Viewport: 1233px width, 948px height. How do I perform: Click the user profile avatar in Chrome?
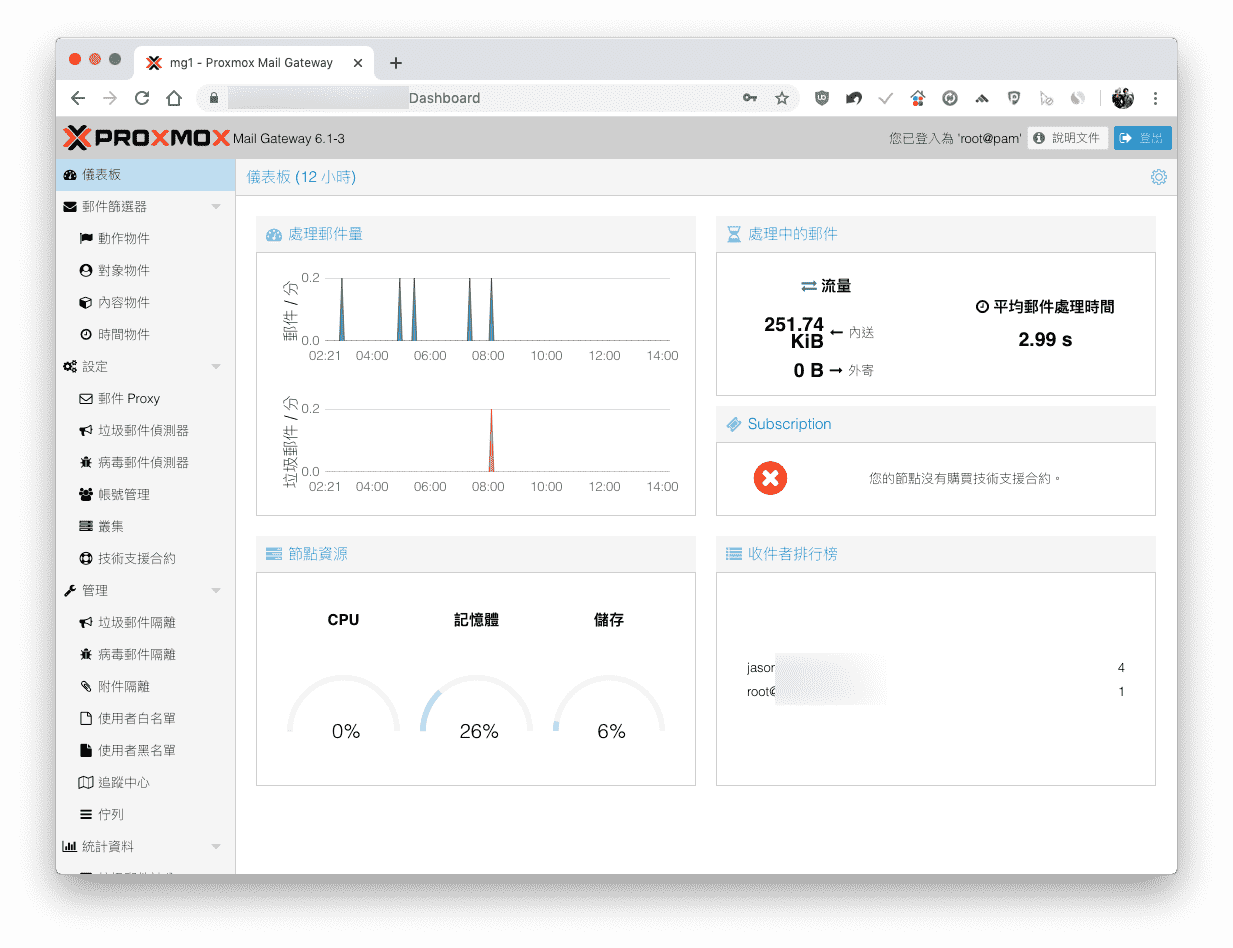point(1123,98)
